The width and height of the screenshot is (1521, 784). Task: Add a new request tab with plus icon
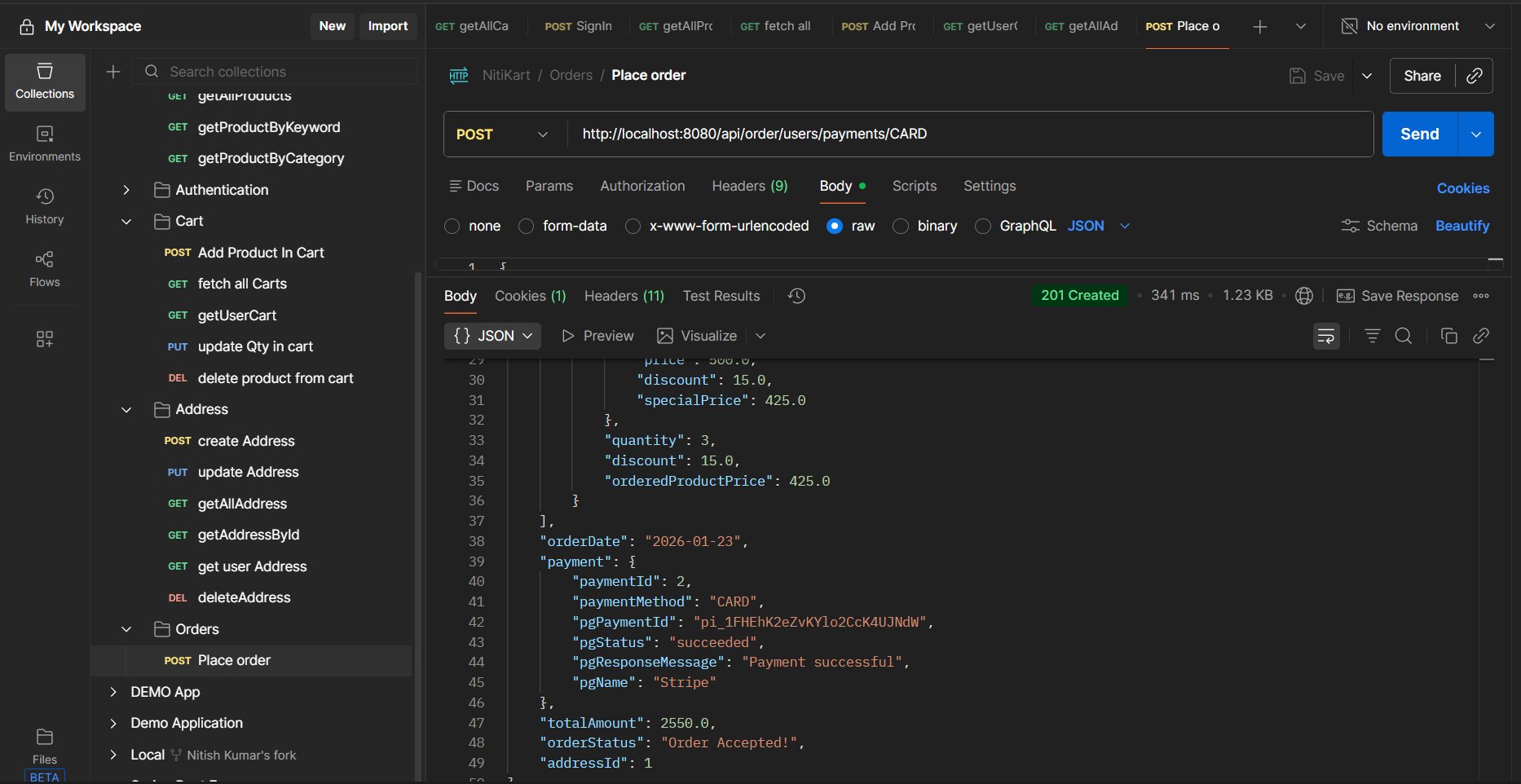pos(1259,26)
